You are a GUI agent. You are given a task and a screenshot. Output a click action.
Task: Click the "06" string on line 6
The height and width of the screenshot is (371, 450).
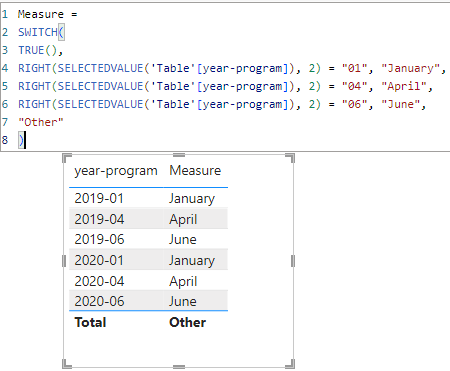(355, 104)
